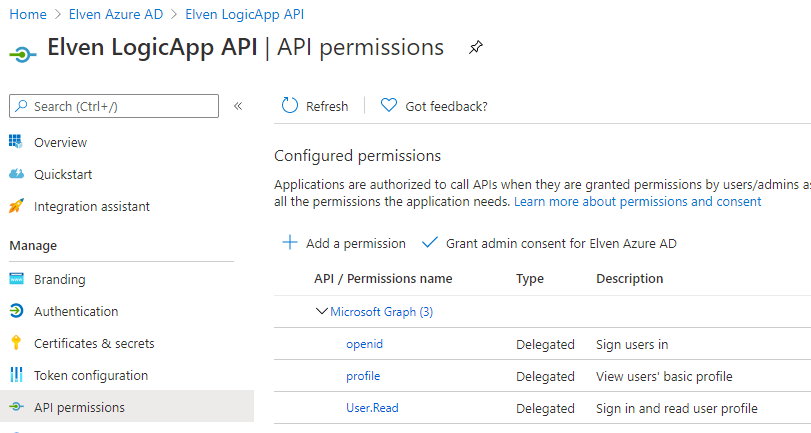Image resolution: width=811 pixels, height=433 pixels.
Task: Pin the API permissions blade
Action: coord(475,48)
